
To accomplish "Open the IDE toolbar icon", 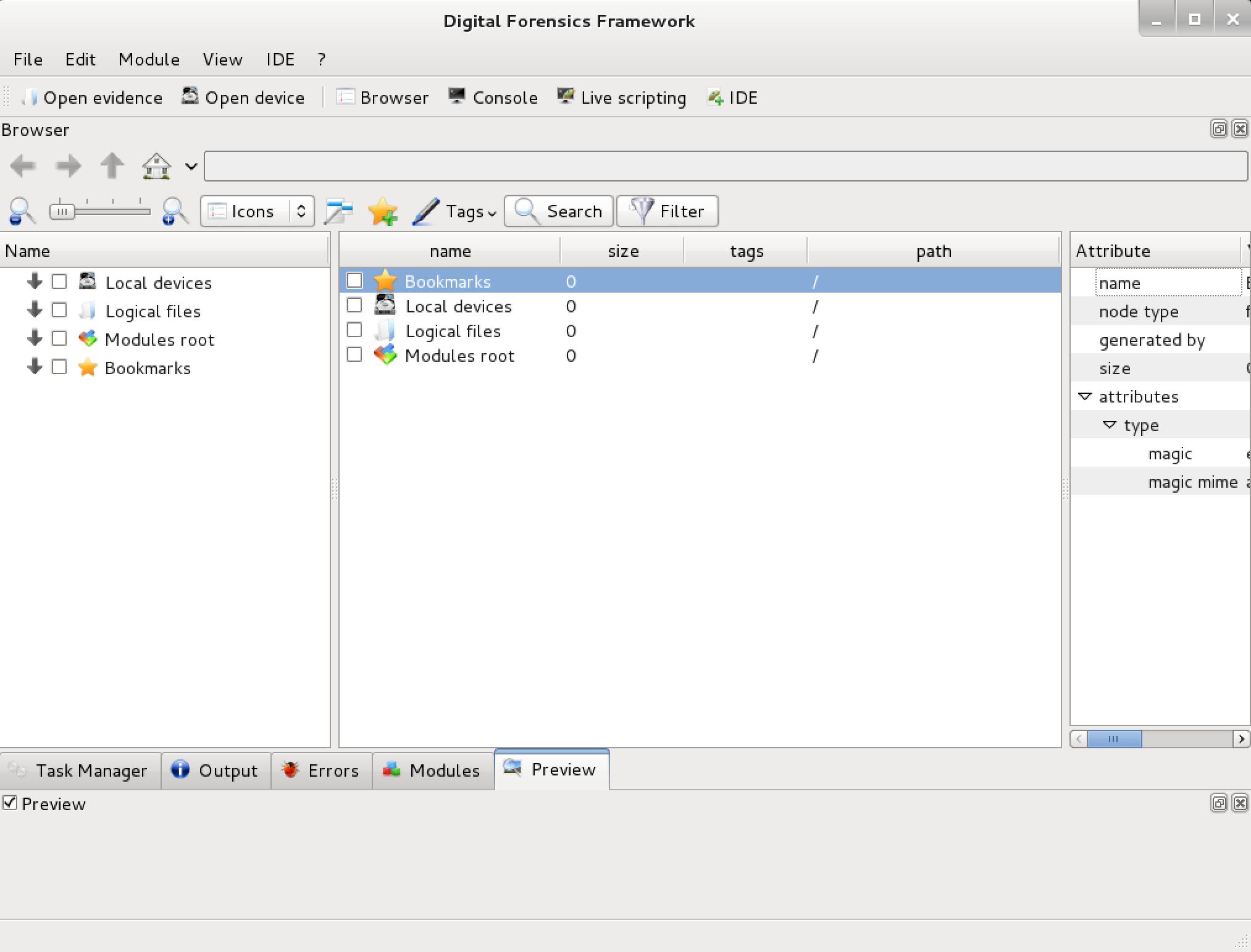I will tap(715, 97).
